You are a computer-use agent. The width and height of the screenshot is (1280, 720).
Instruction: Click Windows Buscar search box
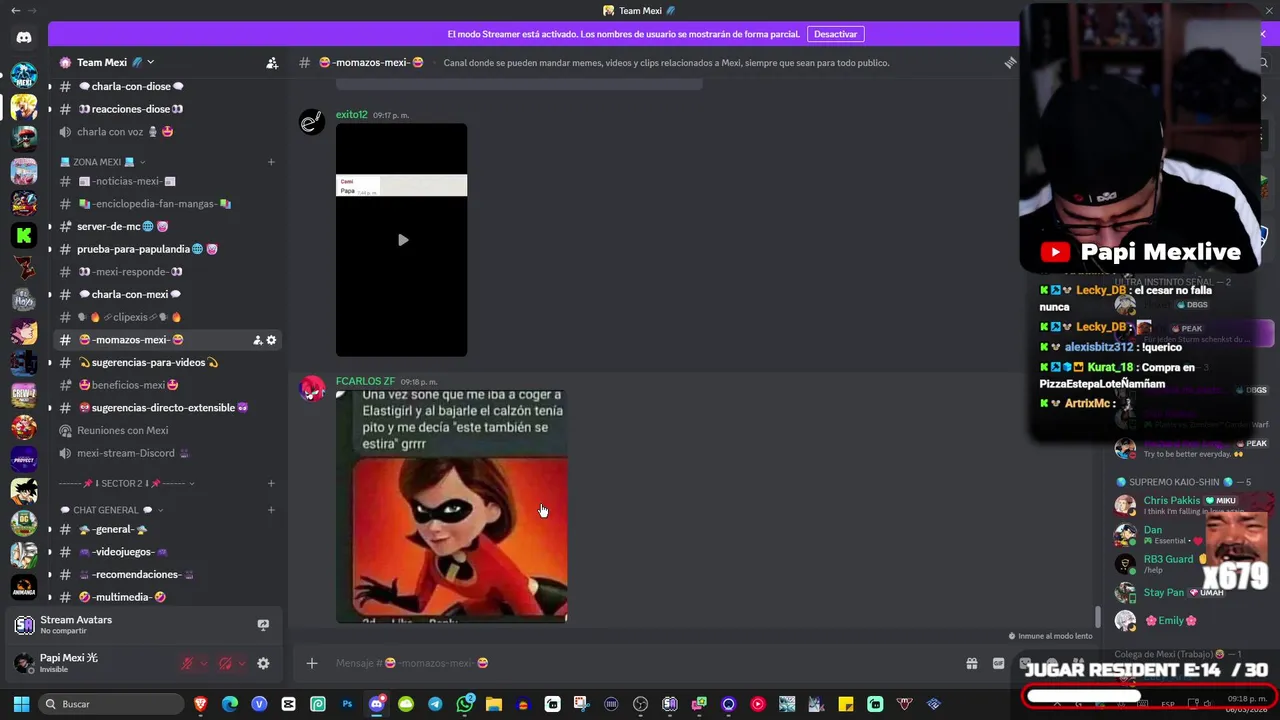tap(112, 704)
